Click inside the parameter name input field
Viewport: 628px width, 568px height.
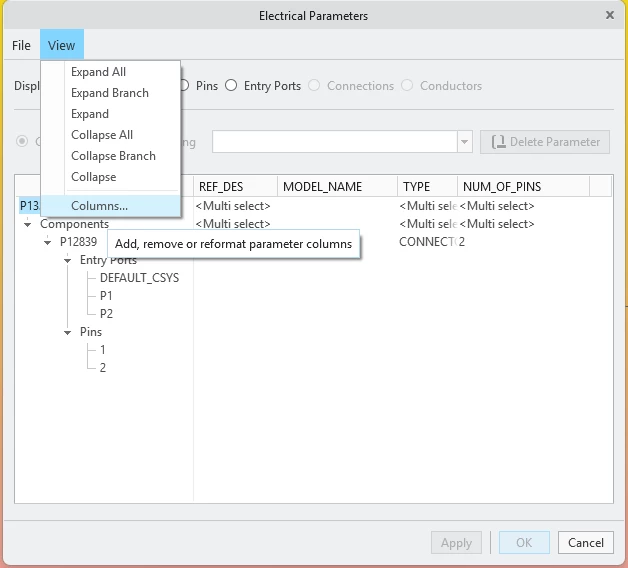335,142
